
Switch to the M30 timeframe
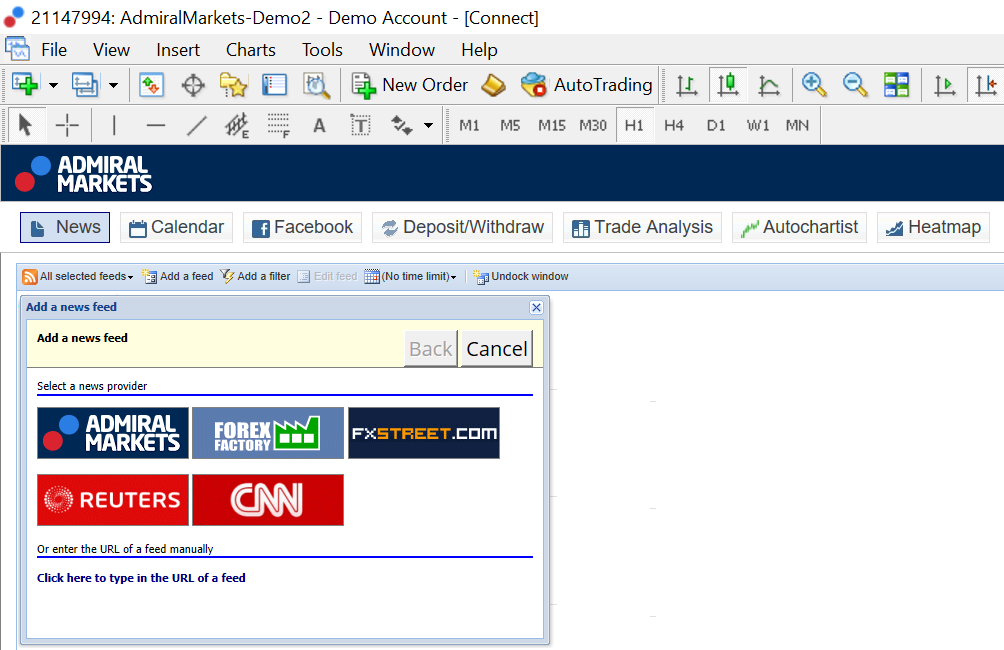pyautogui.click(x=593, y=126)
